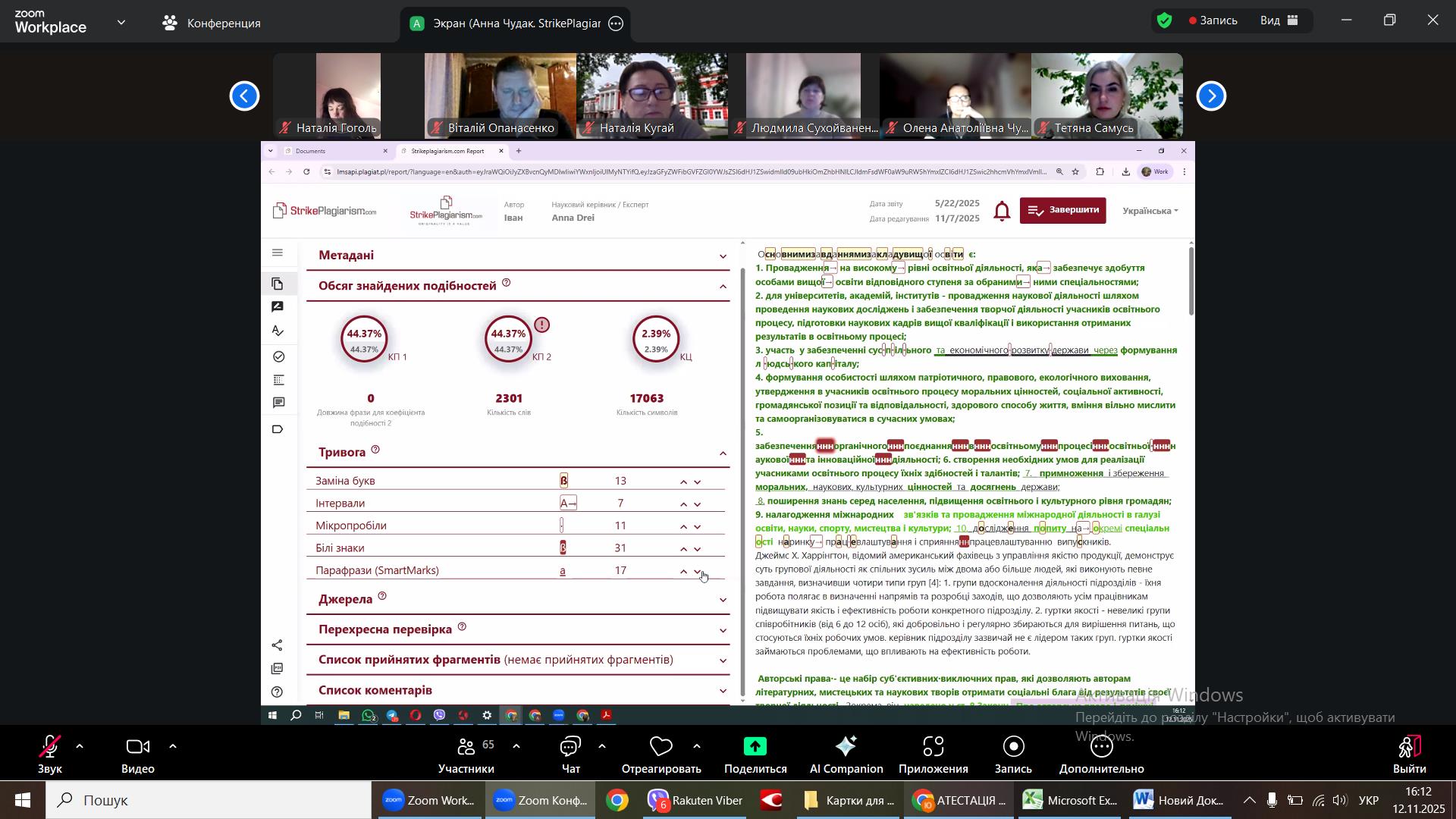The width and height of the screenshot is (1456, 819).
Task: Click Дополнительно more options icon
Action: [1101, 748]
